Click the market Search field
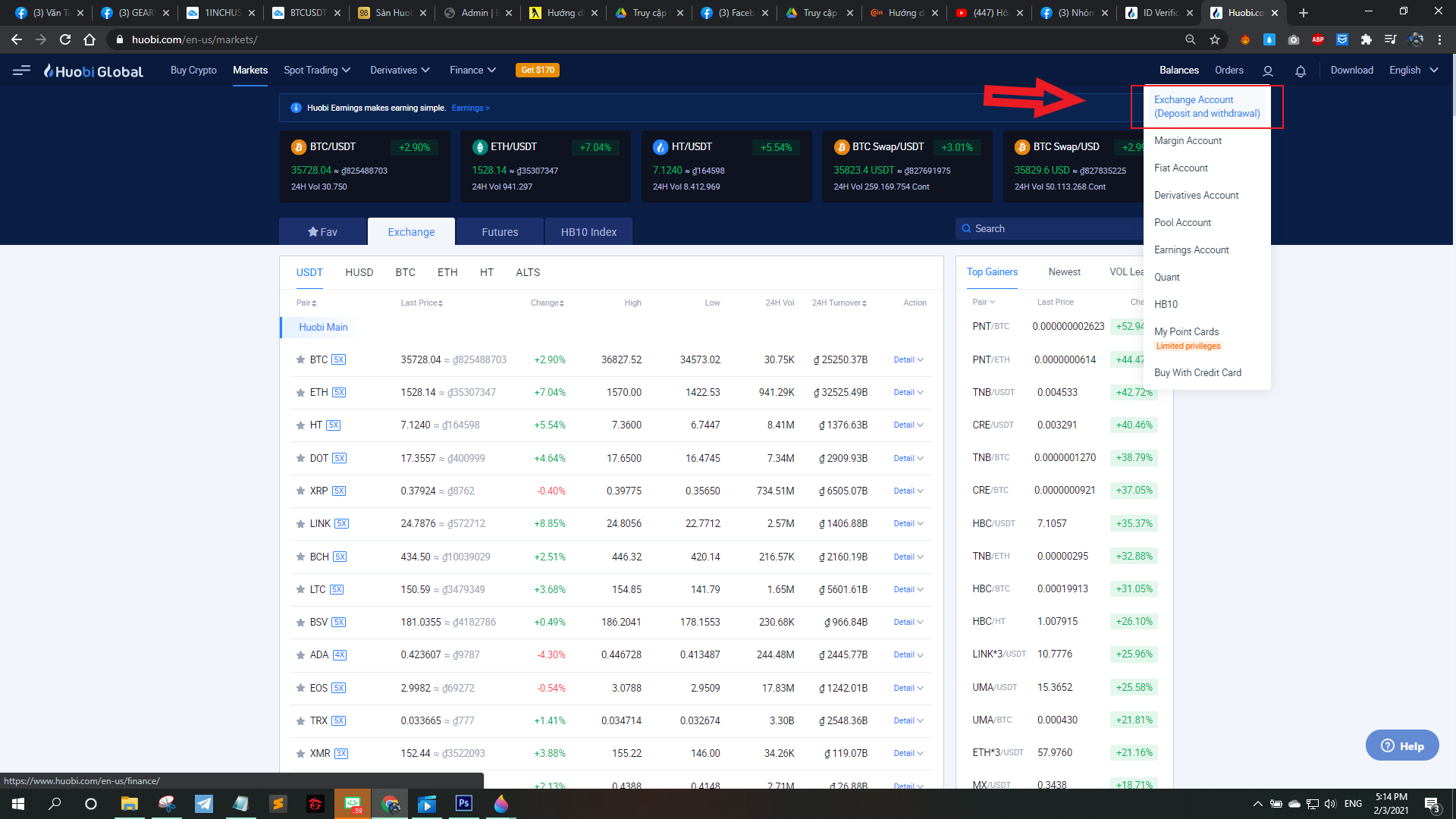 click(1050, 228)
